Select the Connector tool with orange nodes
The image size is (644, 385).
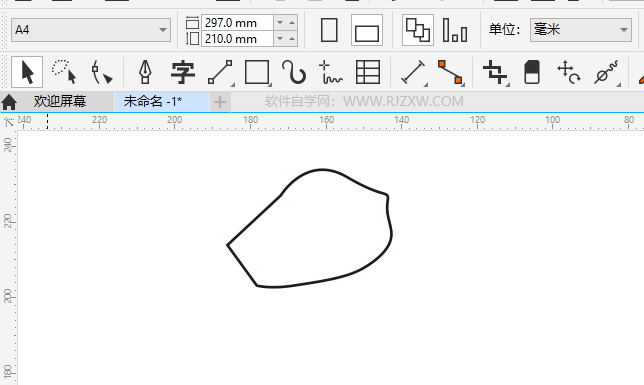451,72
